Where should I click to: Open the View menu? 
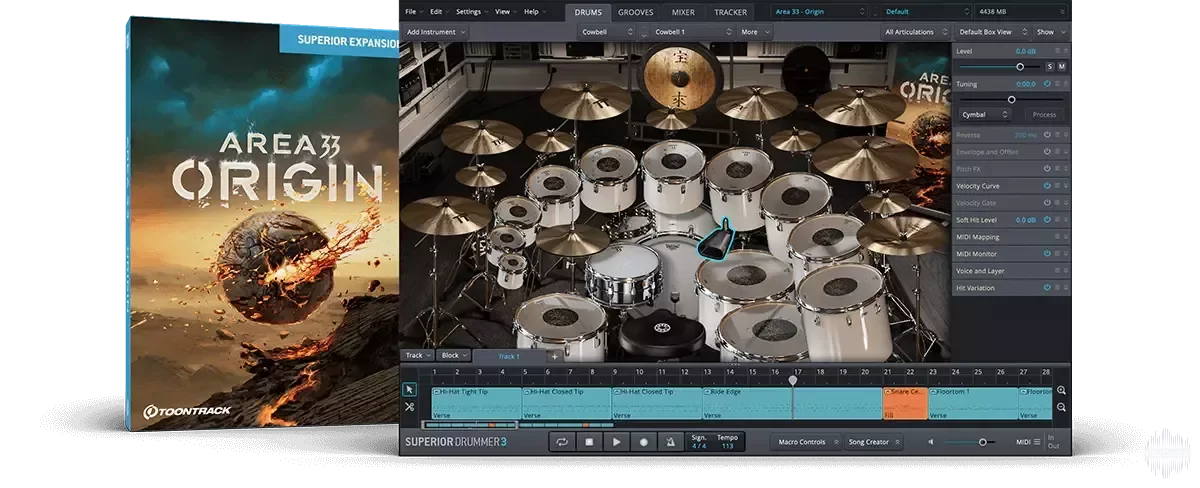(x=505, y=12)
